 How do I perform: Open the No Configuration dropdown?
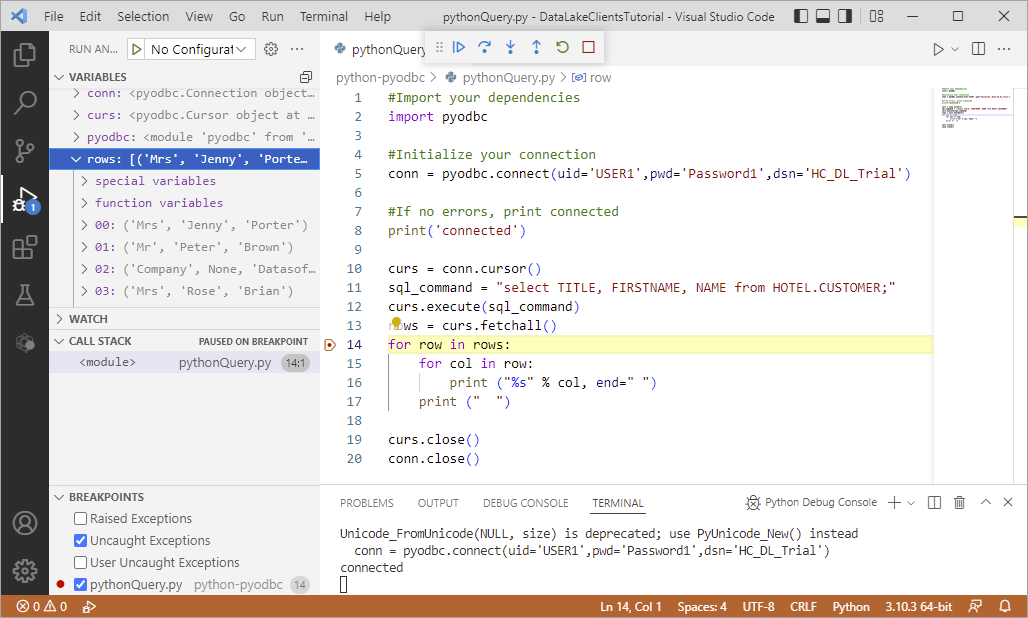click(199, 49)
